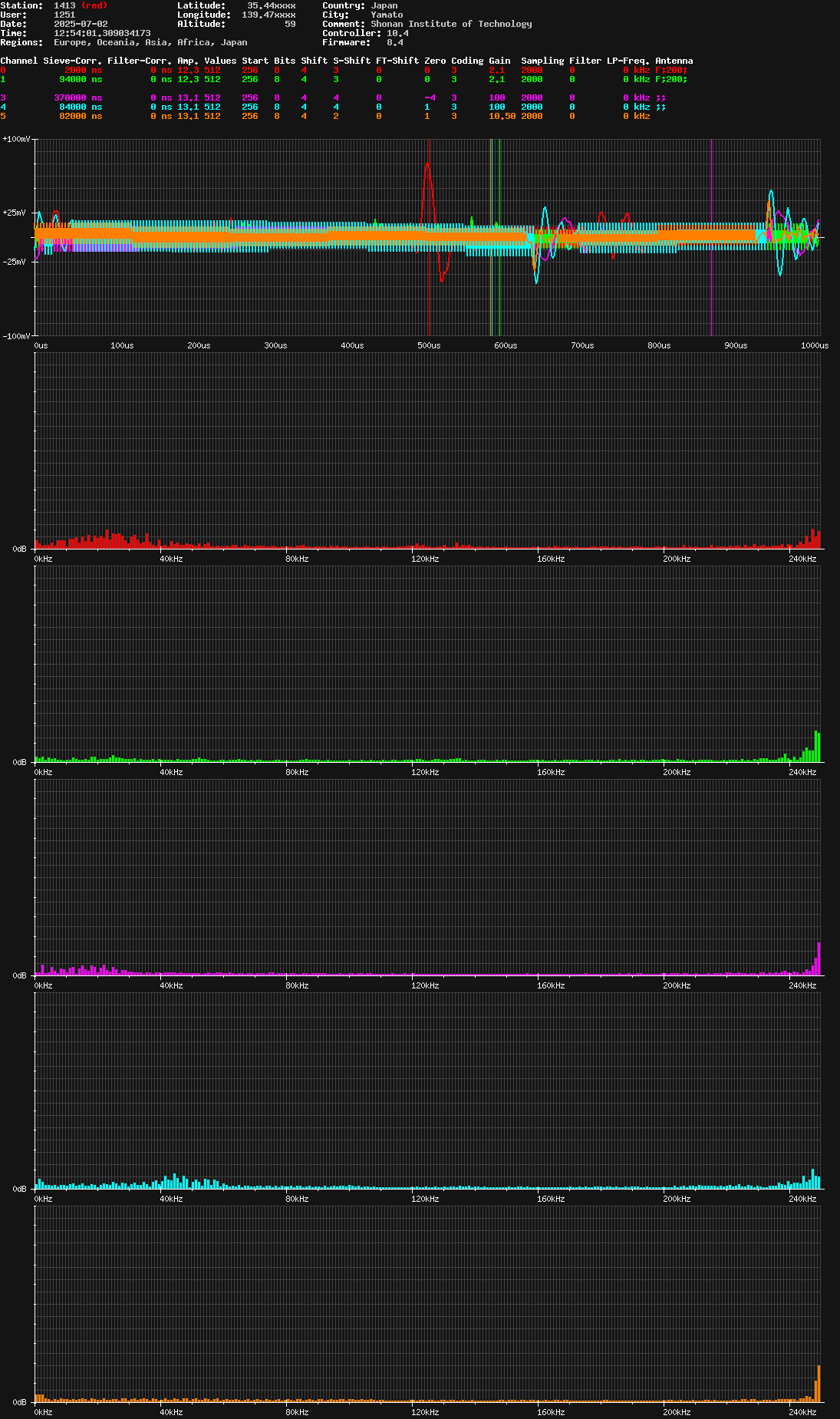The image size is (840, 1419).
Task: Select channel 4 sieve correction 84000 ns
Action: [x=81, y=107]
